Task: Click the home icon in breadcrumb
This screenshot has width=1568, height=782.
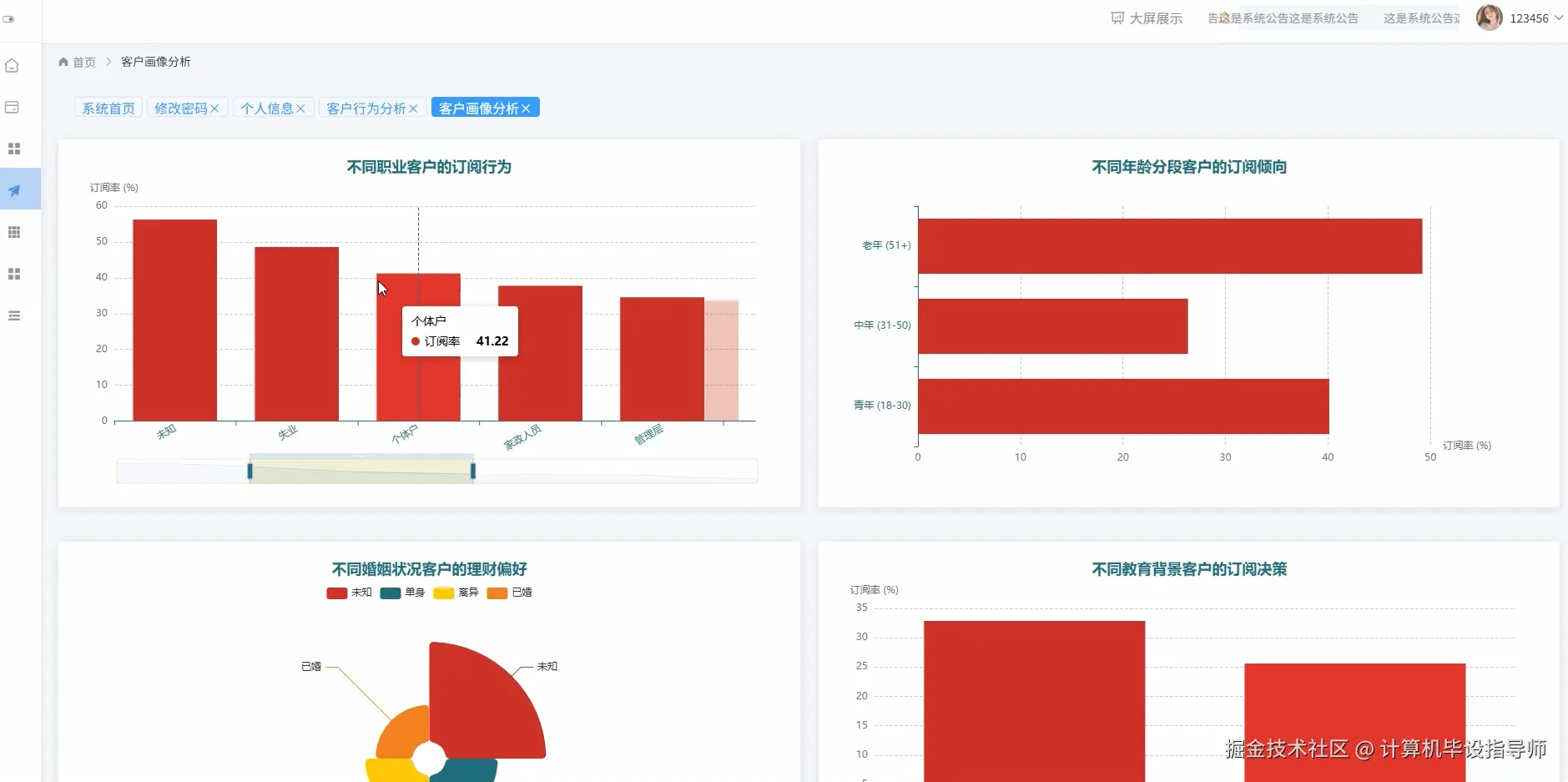Action: [x=63, y=62]
